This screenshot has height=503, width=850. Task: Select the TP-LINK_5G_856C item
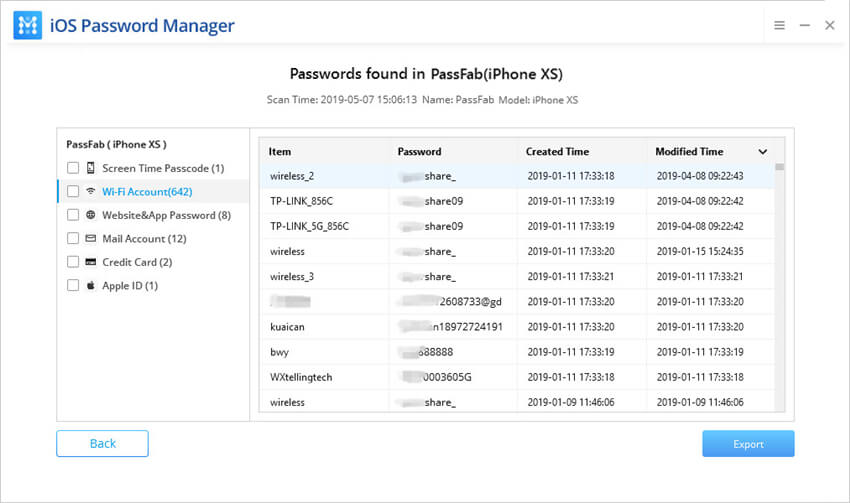point(310,226)
